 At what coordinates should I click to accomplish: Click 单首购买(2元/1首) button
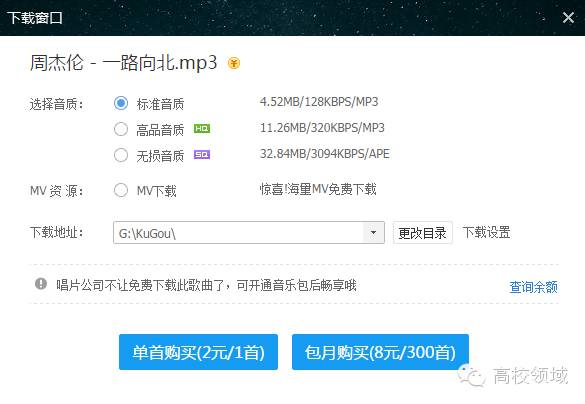coord(198,352)
